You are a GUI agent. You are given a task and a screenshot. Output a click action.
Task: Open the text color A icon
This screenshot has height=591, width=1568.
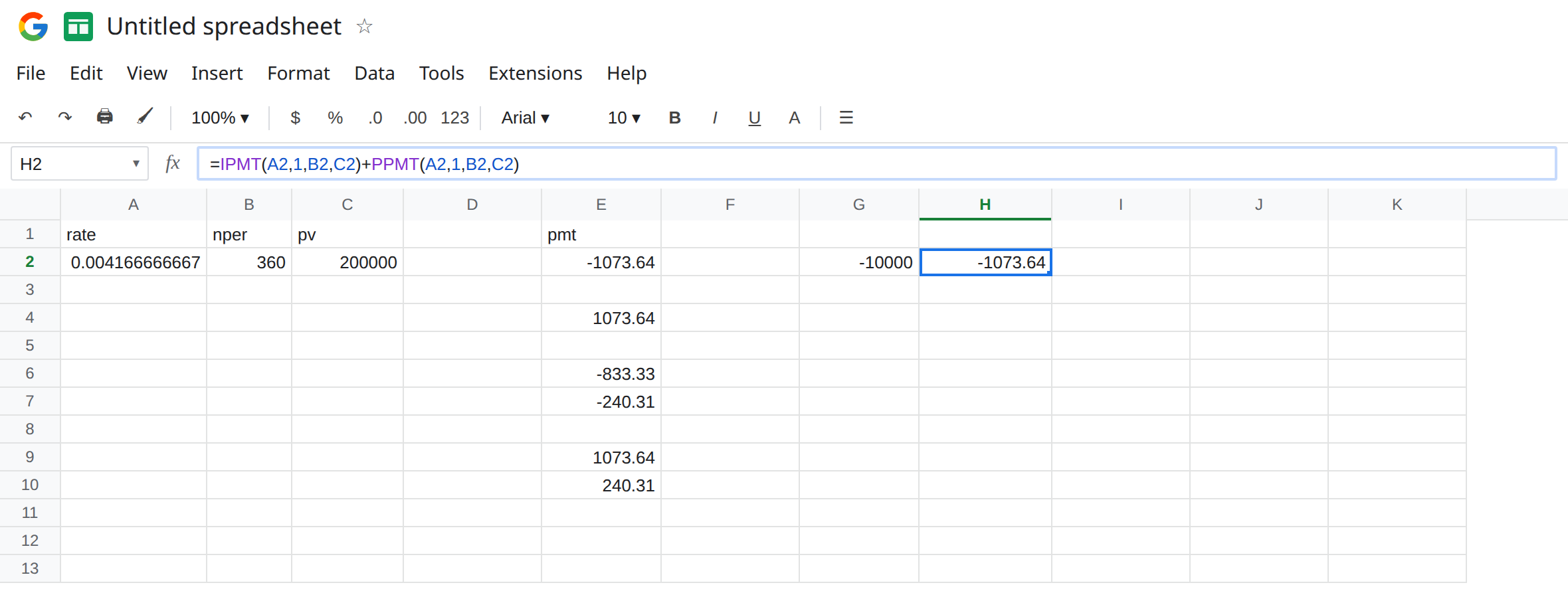(x=794, y=118)
